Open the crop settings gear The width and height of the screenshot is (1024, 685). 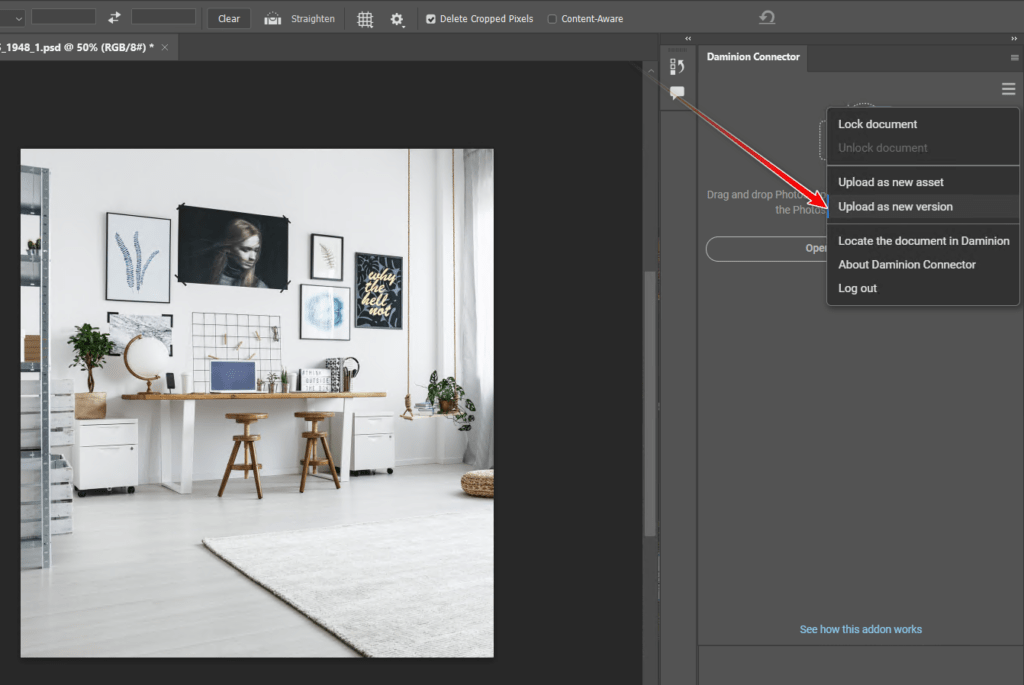[397, 19]
